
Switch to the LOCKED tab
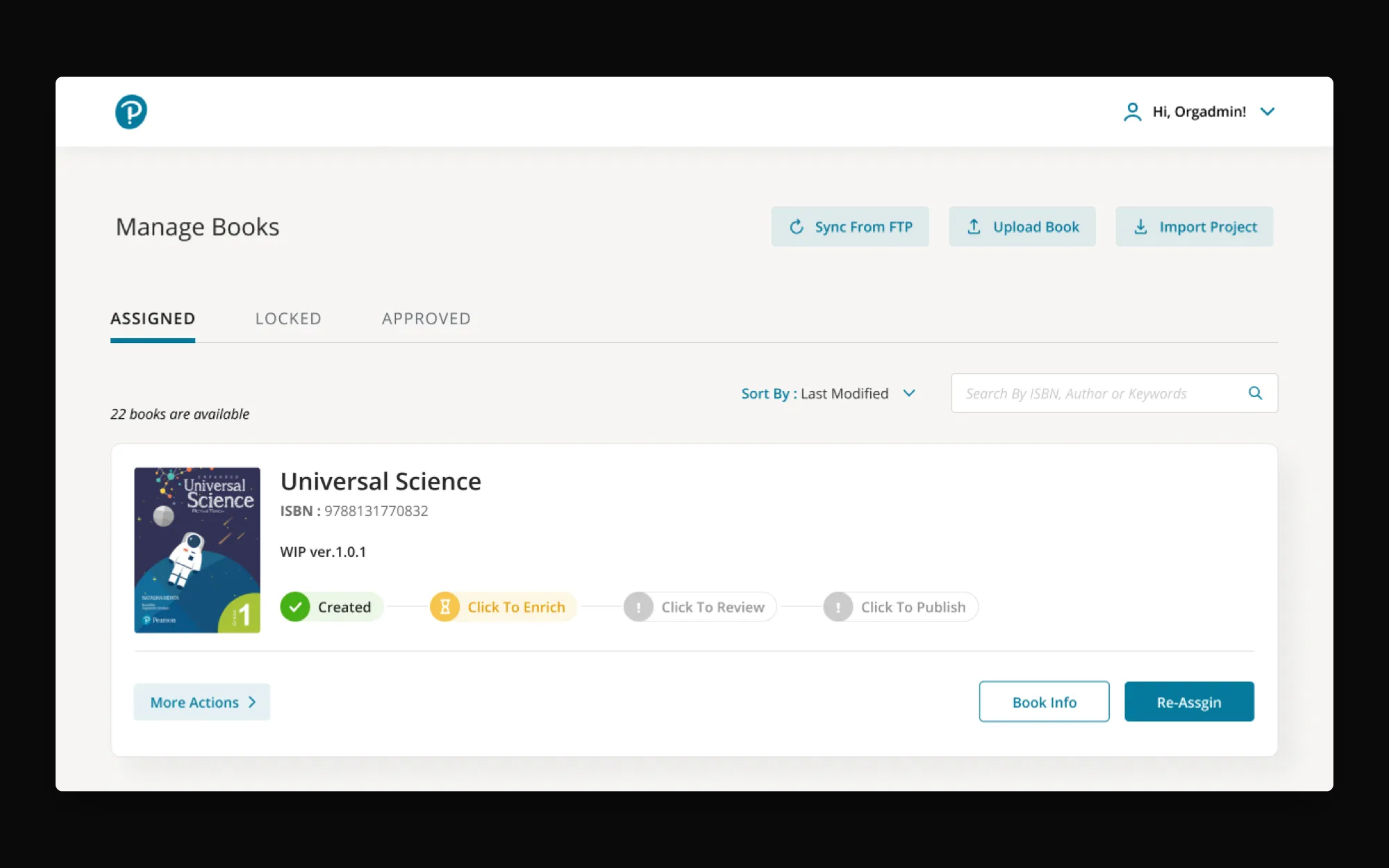[x=288, y=319]
